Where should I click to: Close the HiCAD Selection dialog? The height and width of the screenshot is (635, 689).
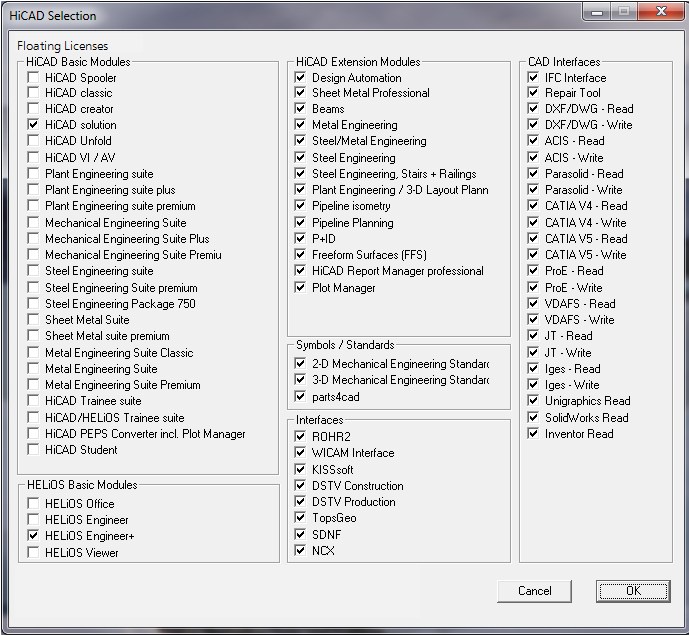tap(661, 11)
